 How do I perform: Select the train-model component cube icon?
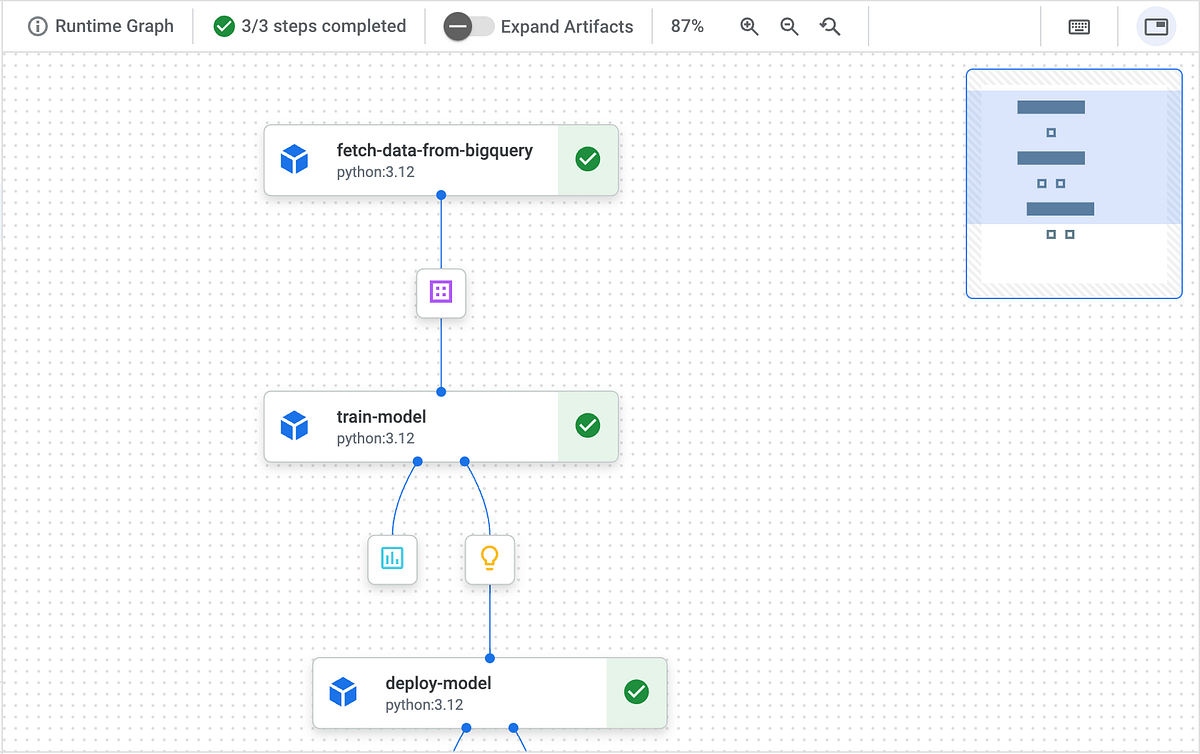[x=294, y=425]
